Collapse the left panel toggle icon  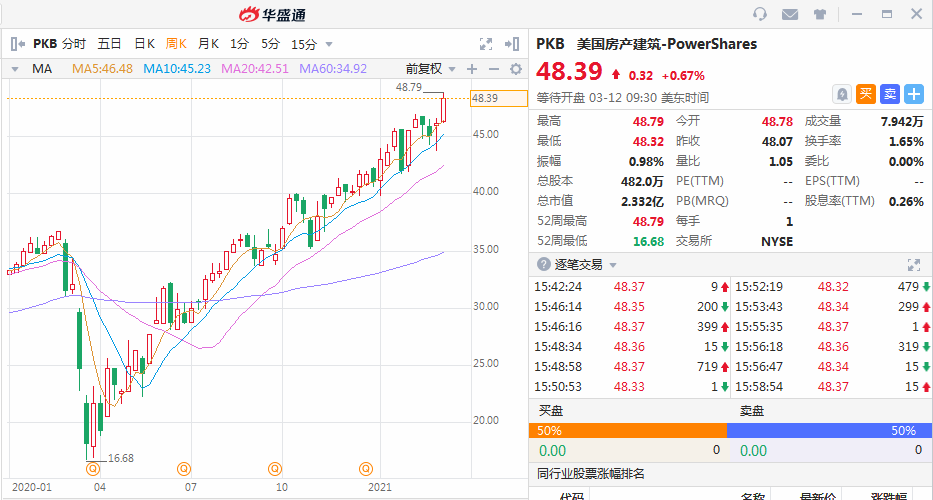tap(18, 43)
